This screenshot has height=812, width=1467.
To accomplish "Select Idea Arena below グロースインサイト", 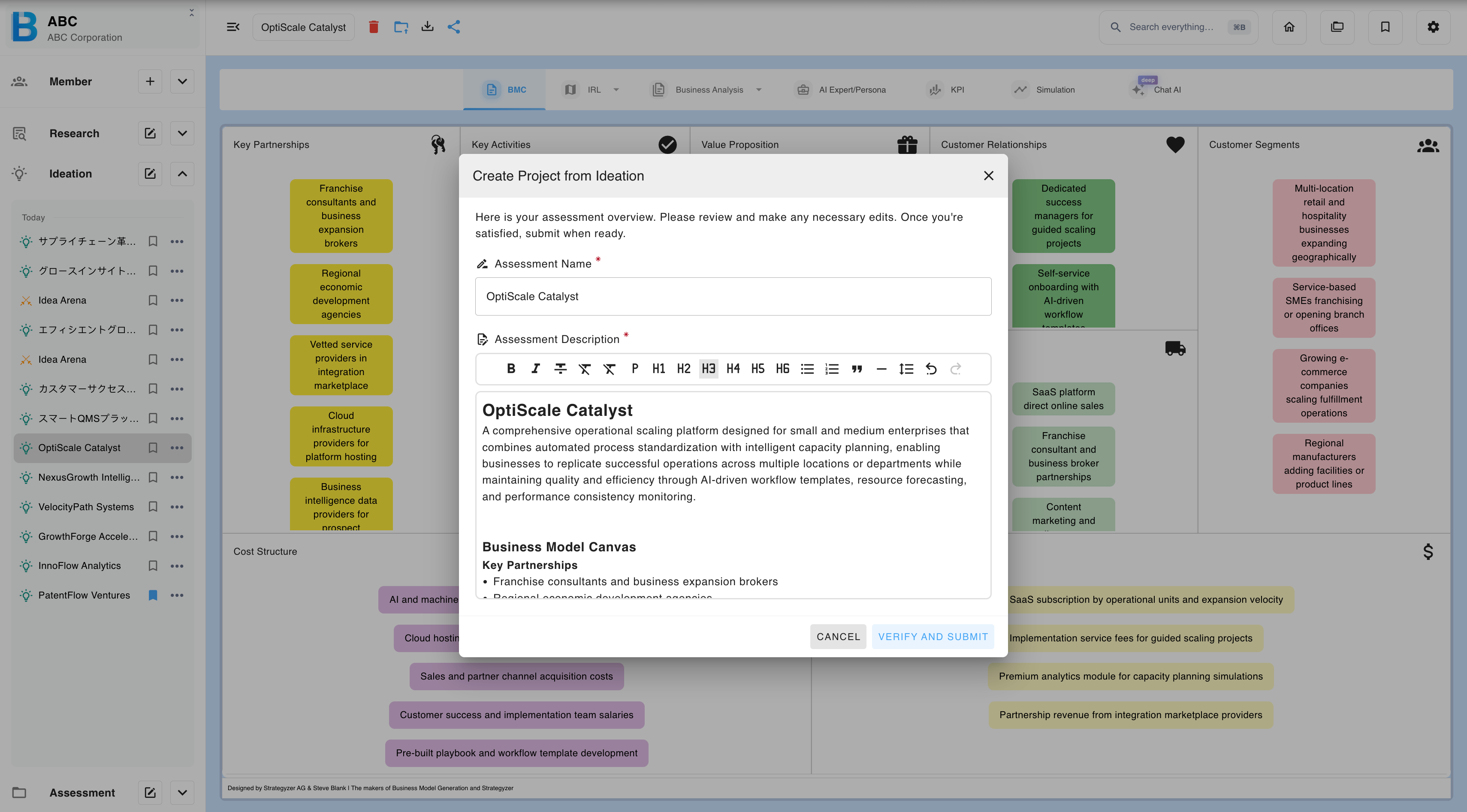I will [x=62, y=301].
